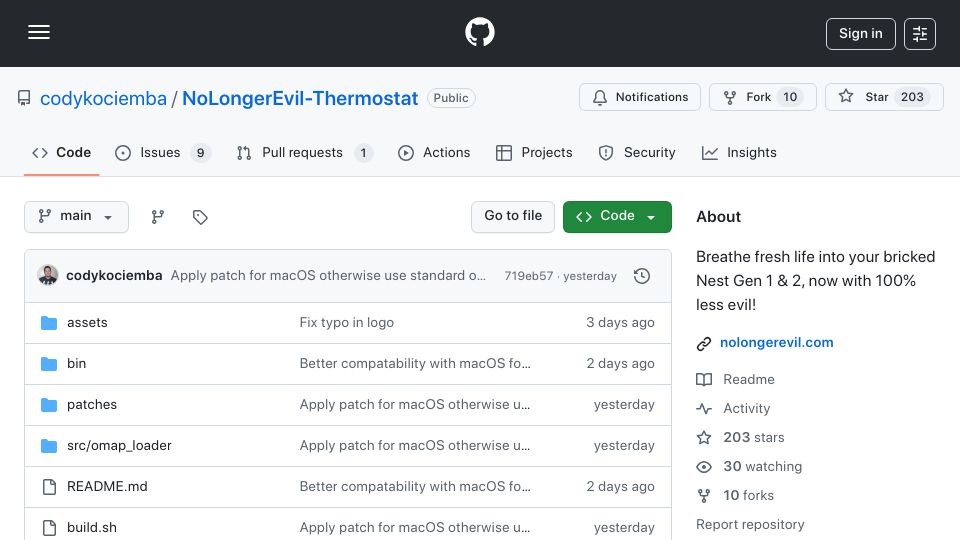Screen dimensions: 960x540
Task: Click codykociemba avatar in commit row
Action: point(48,276)
